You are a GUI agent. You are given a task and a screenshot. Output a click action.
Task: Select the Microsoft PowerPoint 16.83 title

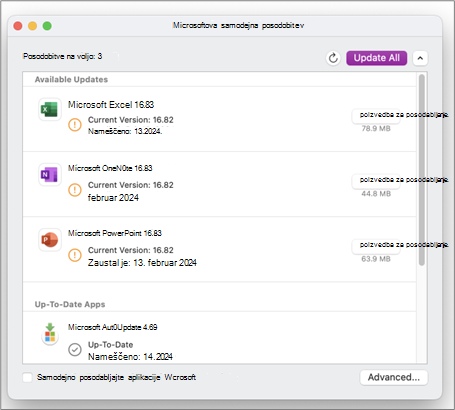tap(115, 233)
